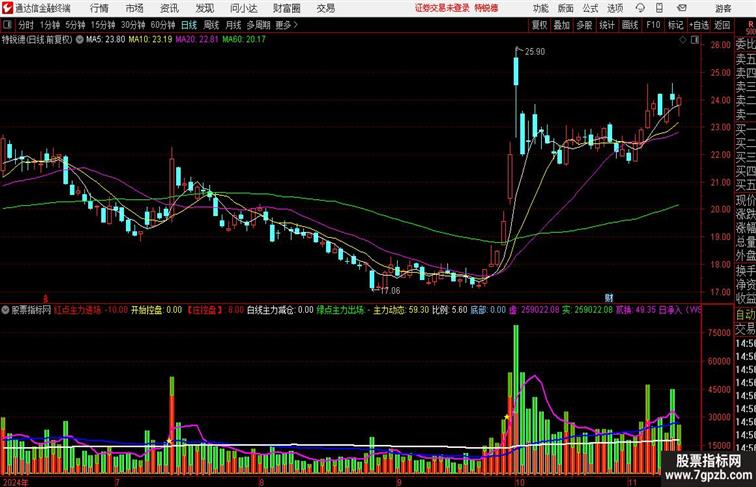Click the yellow star near October volume
The image size is (756, 487).
pyautogui.click(x=507, y=417)
